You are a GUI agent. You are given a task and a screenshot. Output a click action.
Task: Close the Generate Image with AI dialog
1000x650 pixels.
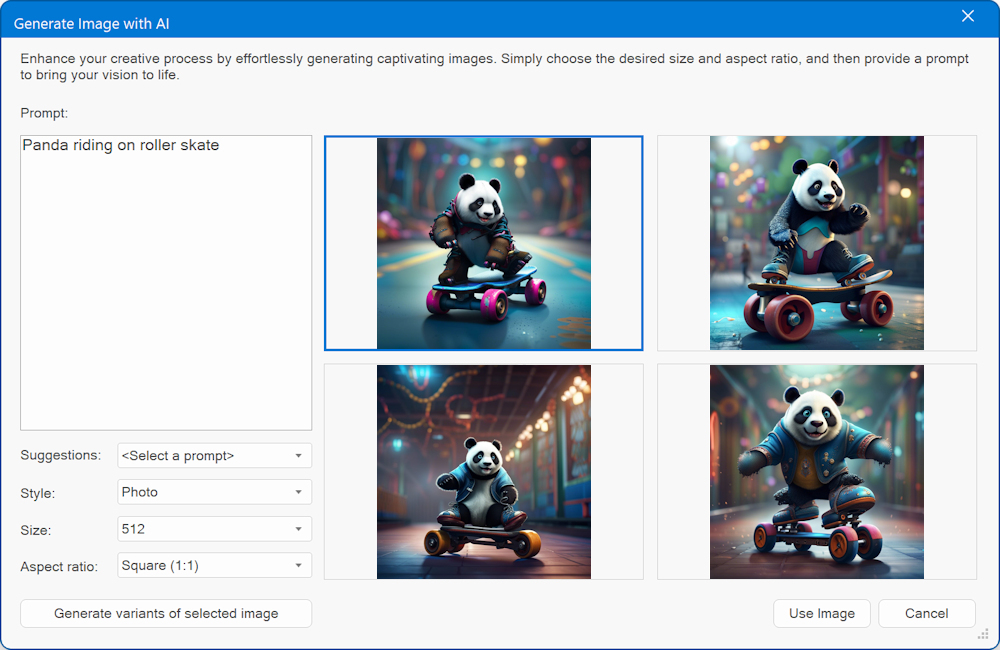pos(967,16)
